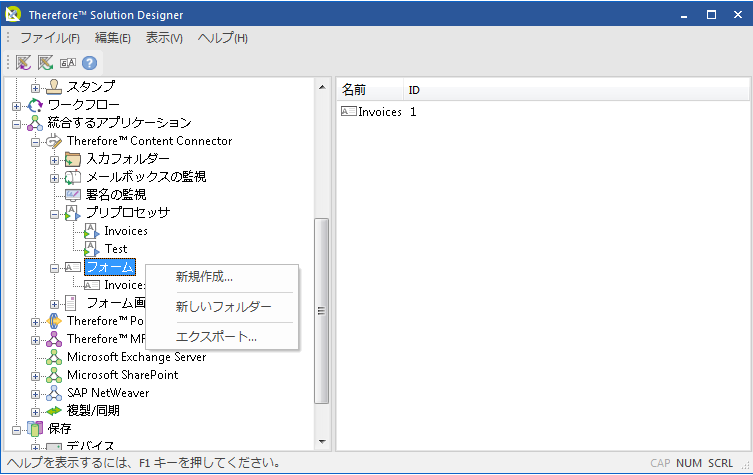The height and width of the screenshot is (475, 753).
Task: Click the SAP NetWeaver icon
Action: 54,393
